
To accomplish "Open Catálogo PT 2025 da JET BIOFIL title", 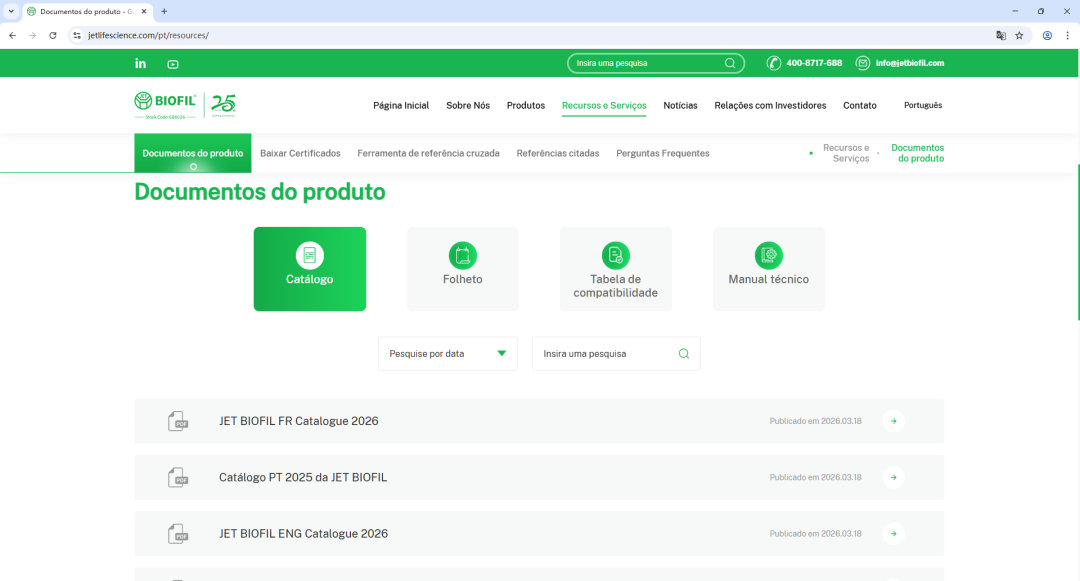I will tap(303, 478).
